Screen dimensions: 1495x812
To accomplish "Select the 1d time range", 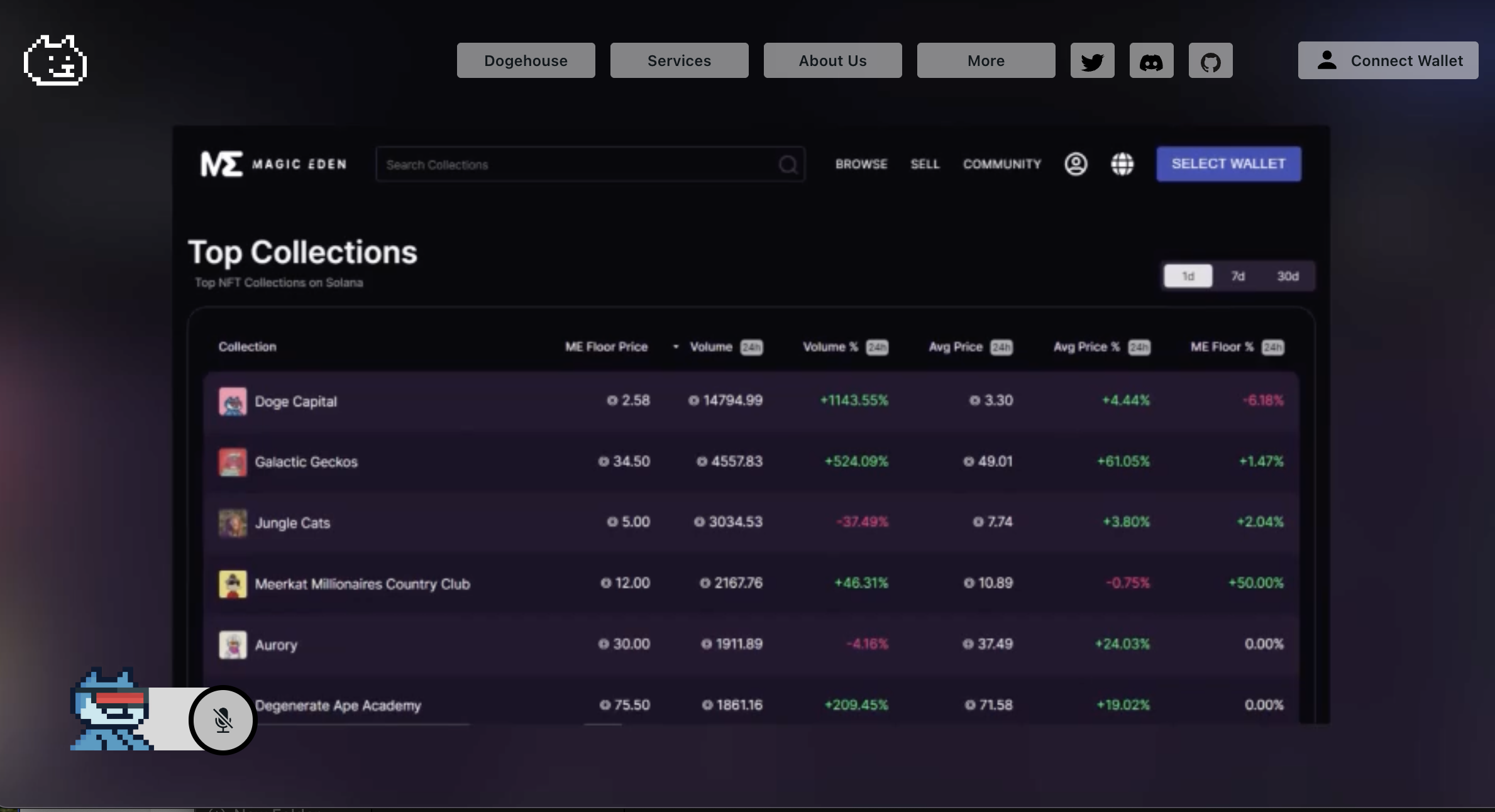I will coord(1188,276).
